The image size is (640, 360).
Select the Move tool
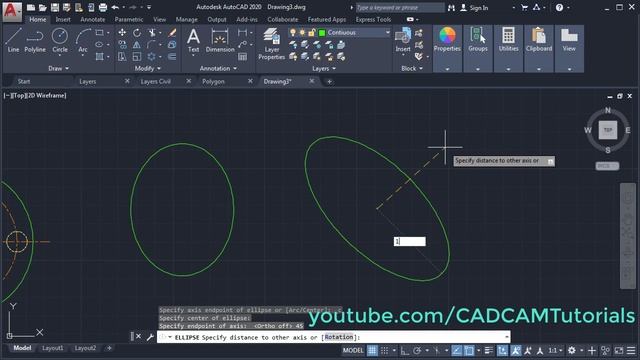point(122,33)
